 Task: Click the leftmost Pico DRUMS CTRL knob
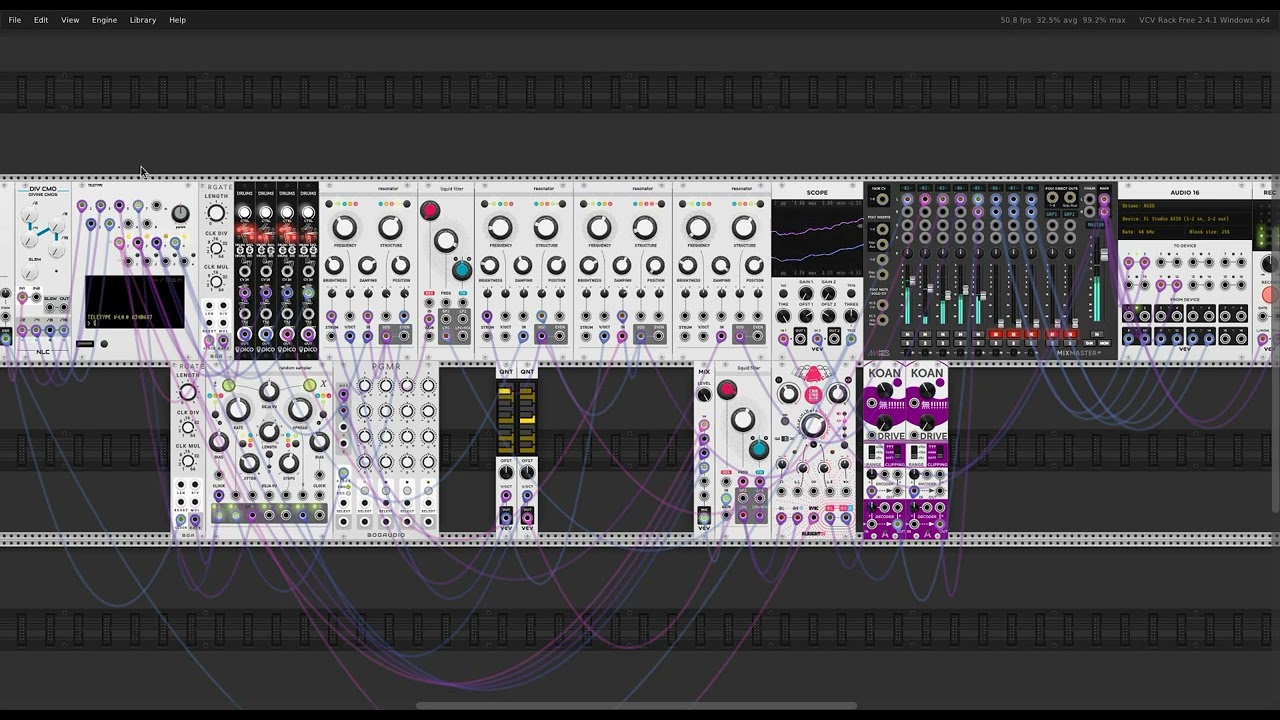point(244,213)
